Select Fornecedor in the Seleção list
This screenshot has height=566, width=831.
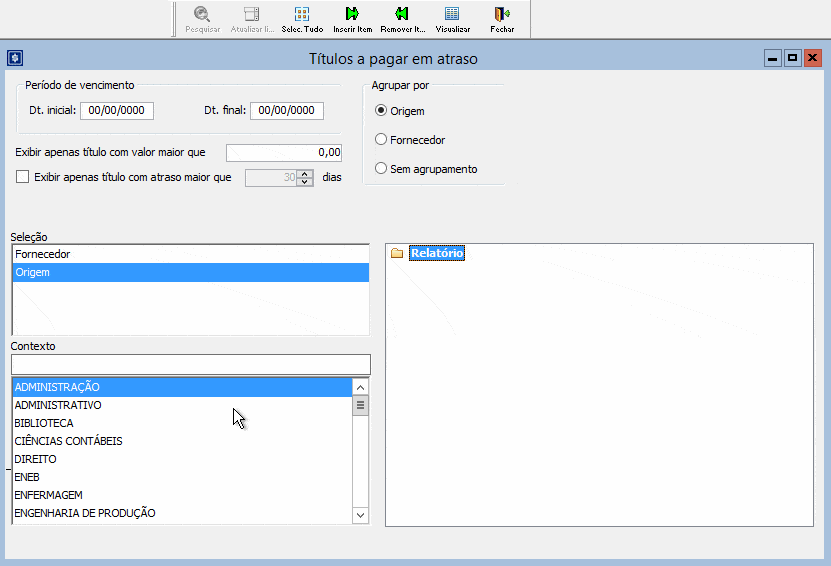[x=43, y=255]
